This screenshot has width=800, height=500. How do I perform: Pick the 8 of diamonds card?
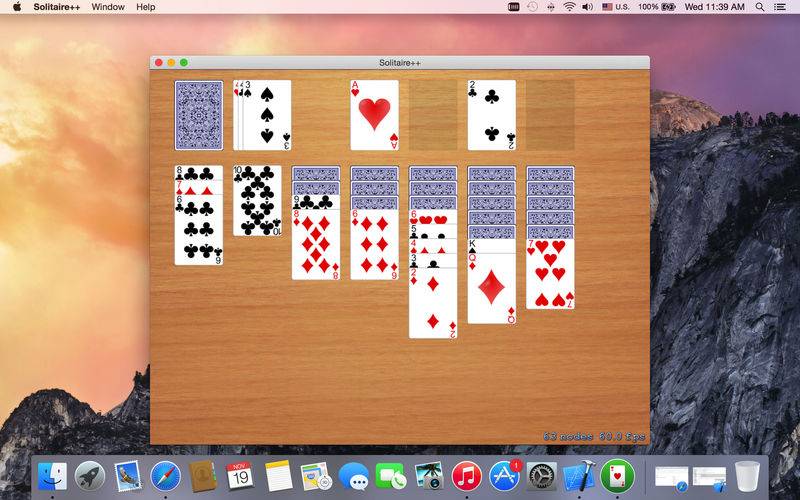tap(316, 245)
